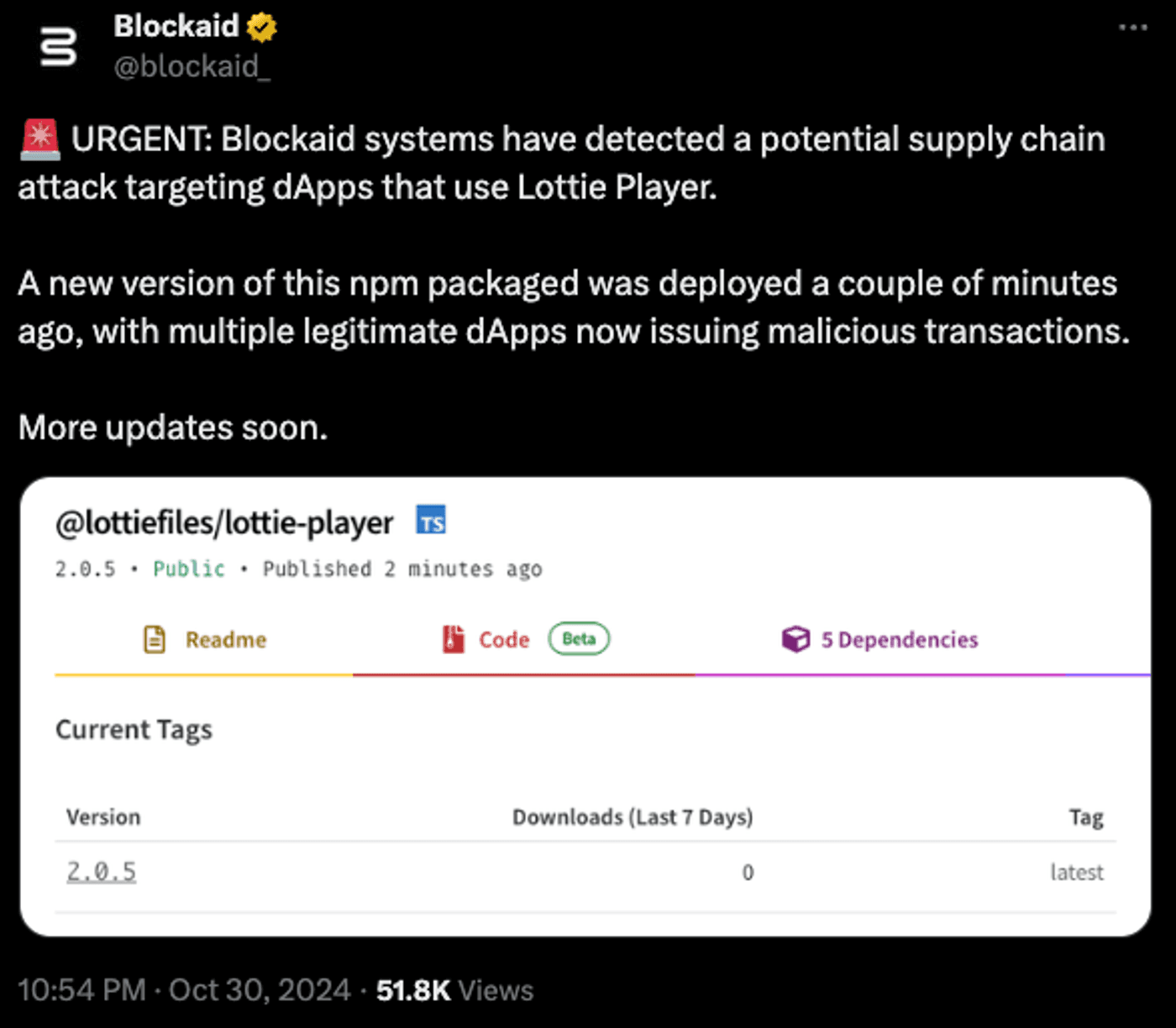Click the purple Dependencies cube icon
This screenshot has width=1176, height=1028.
[x=795, y=639]
